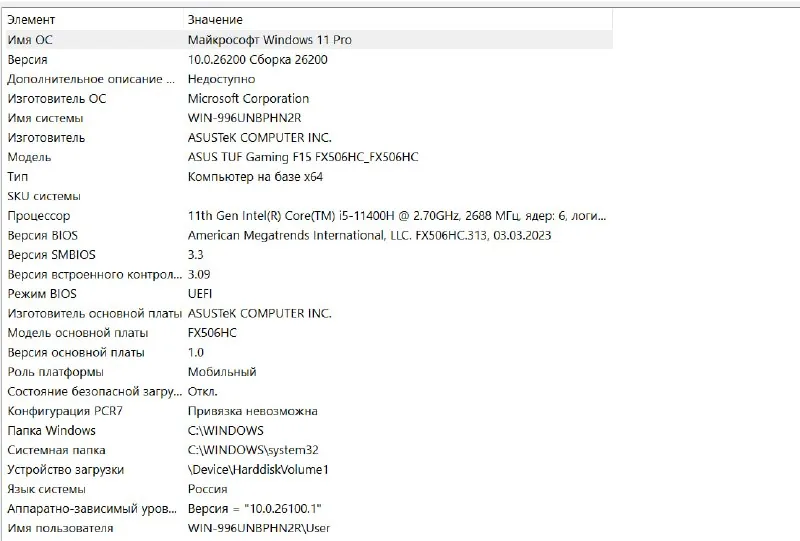Select the Режим BIOS row label

42,294
